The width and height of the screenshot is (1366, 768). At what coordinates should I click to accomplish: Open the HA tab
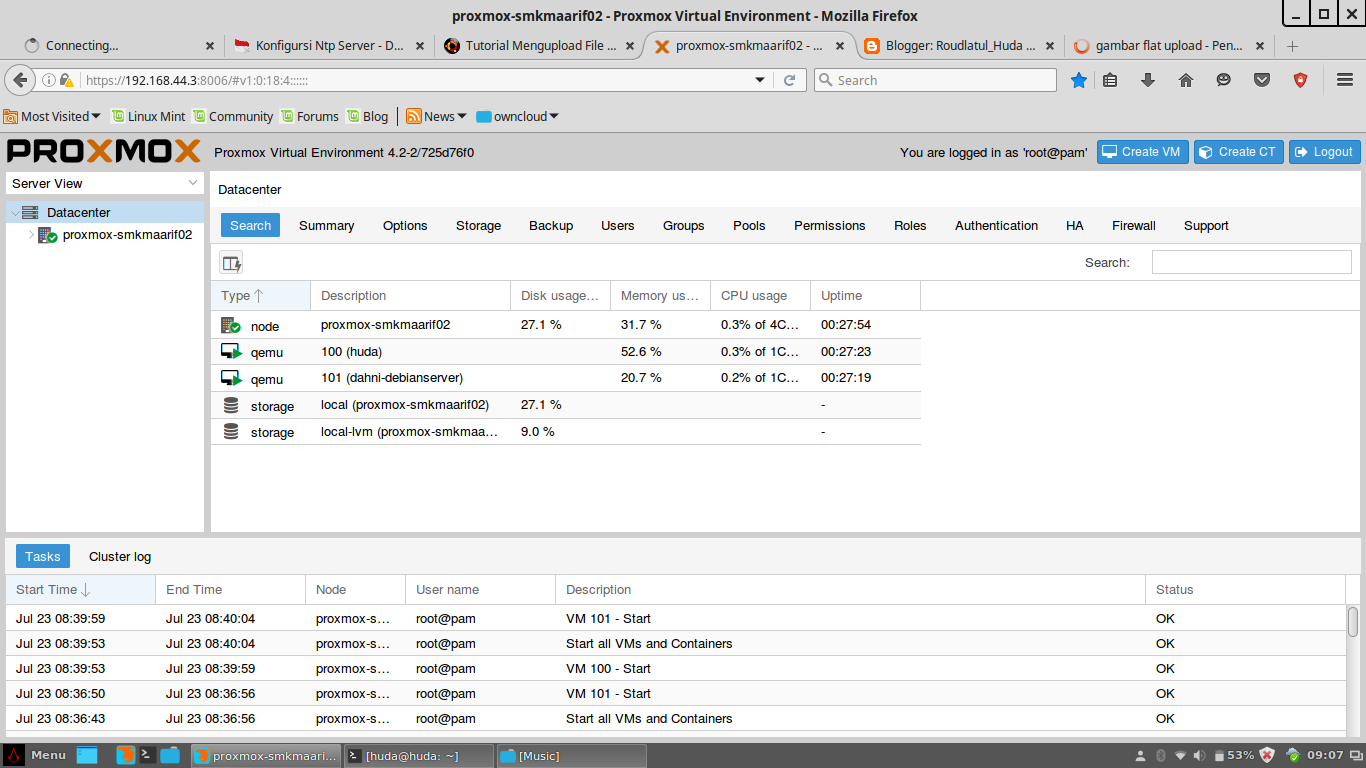click(1074, 225)
